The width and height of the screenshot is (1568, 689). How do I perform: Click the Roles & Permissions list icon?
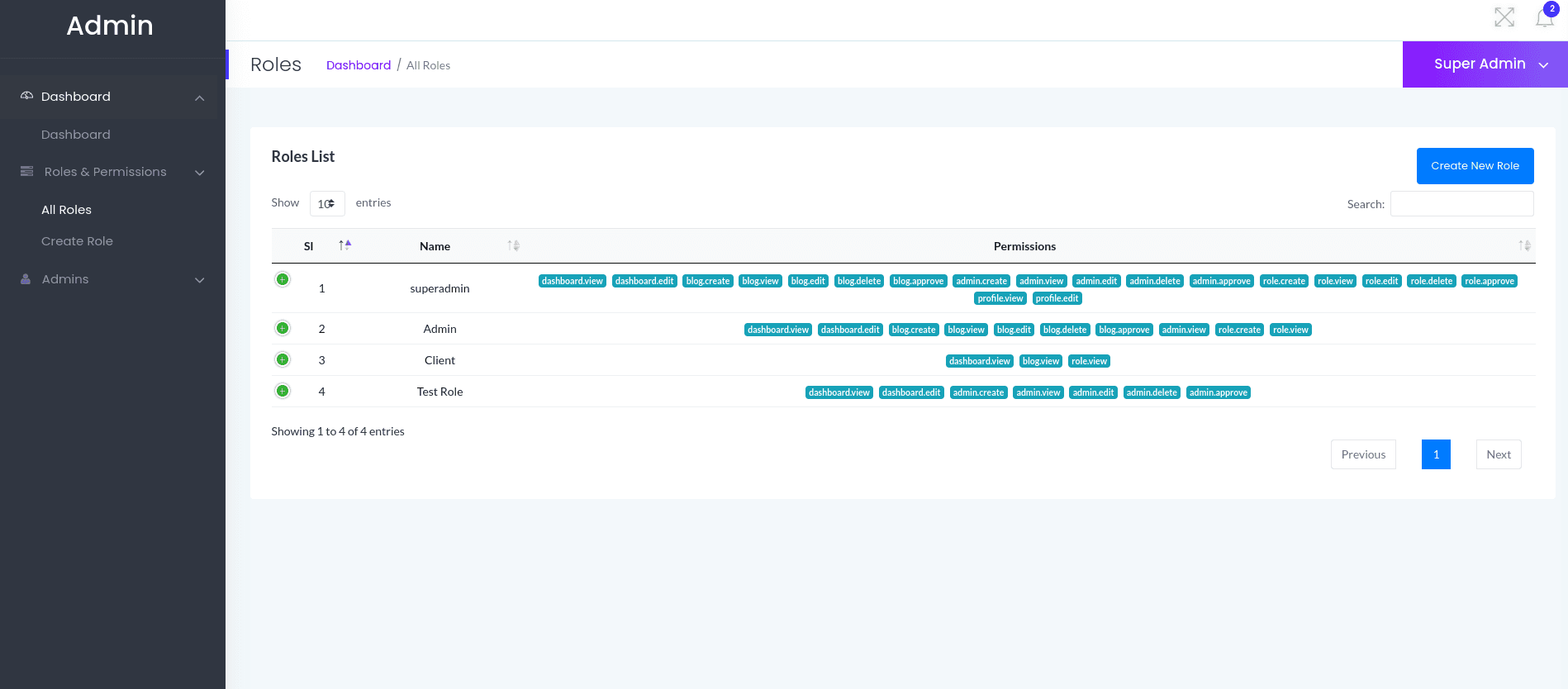coord(27,171)
